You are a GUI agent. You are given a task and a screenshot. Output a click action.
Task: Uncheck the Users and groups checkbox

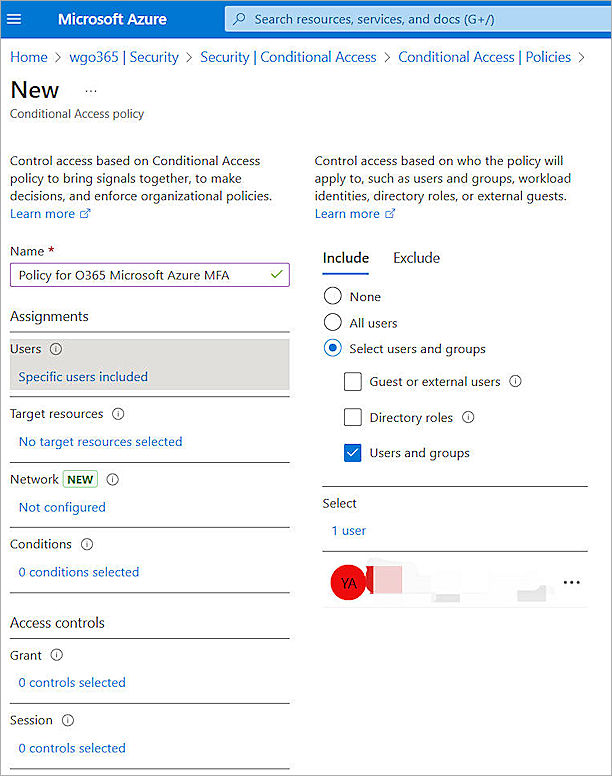coord(352,453)
